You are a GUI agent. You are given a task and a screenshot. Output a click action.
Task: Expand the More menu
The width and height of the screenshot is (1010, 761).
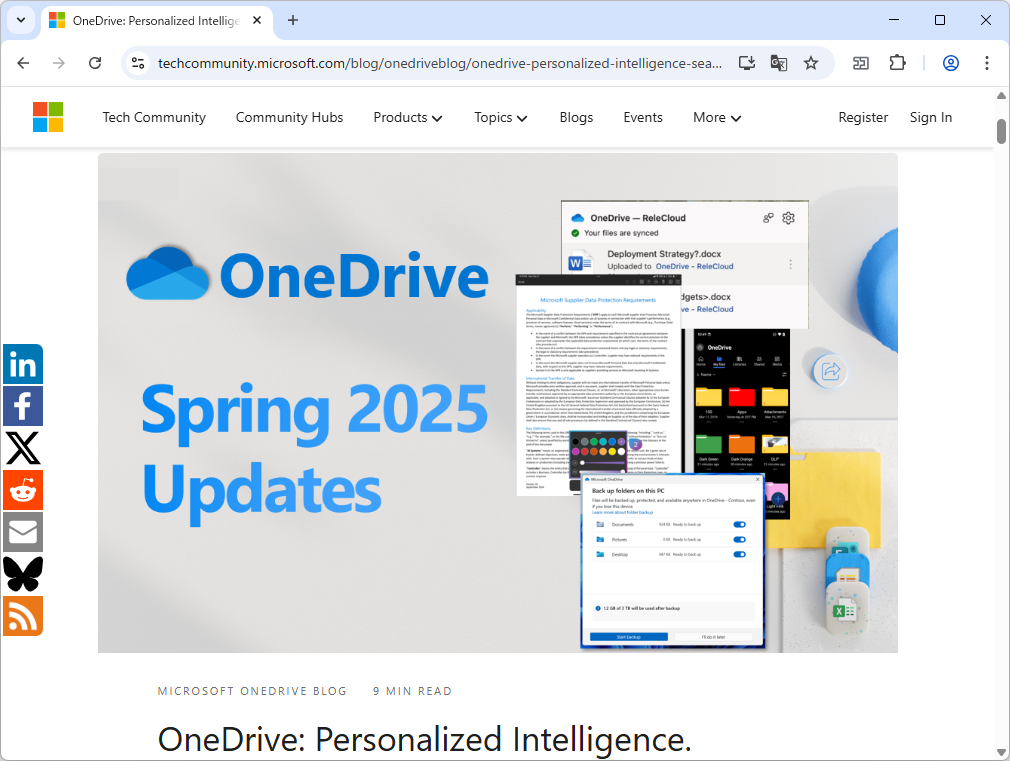[x=717, y=117]
